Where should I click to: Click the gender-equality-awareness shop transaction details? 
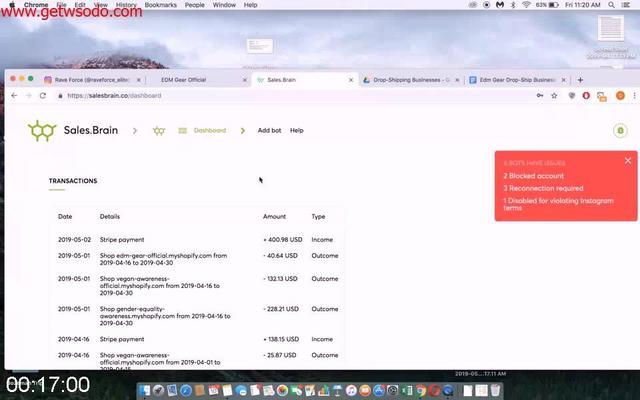(x=165, y=316)
